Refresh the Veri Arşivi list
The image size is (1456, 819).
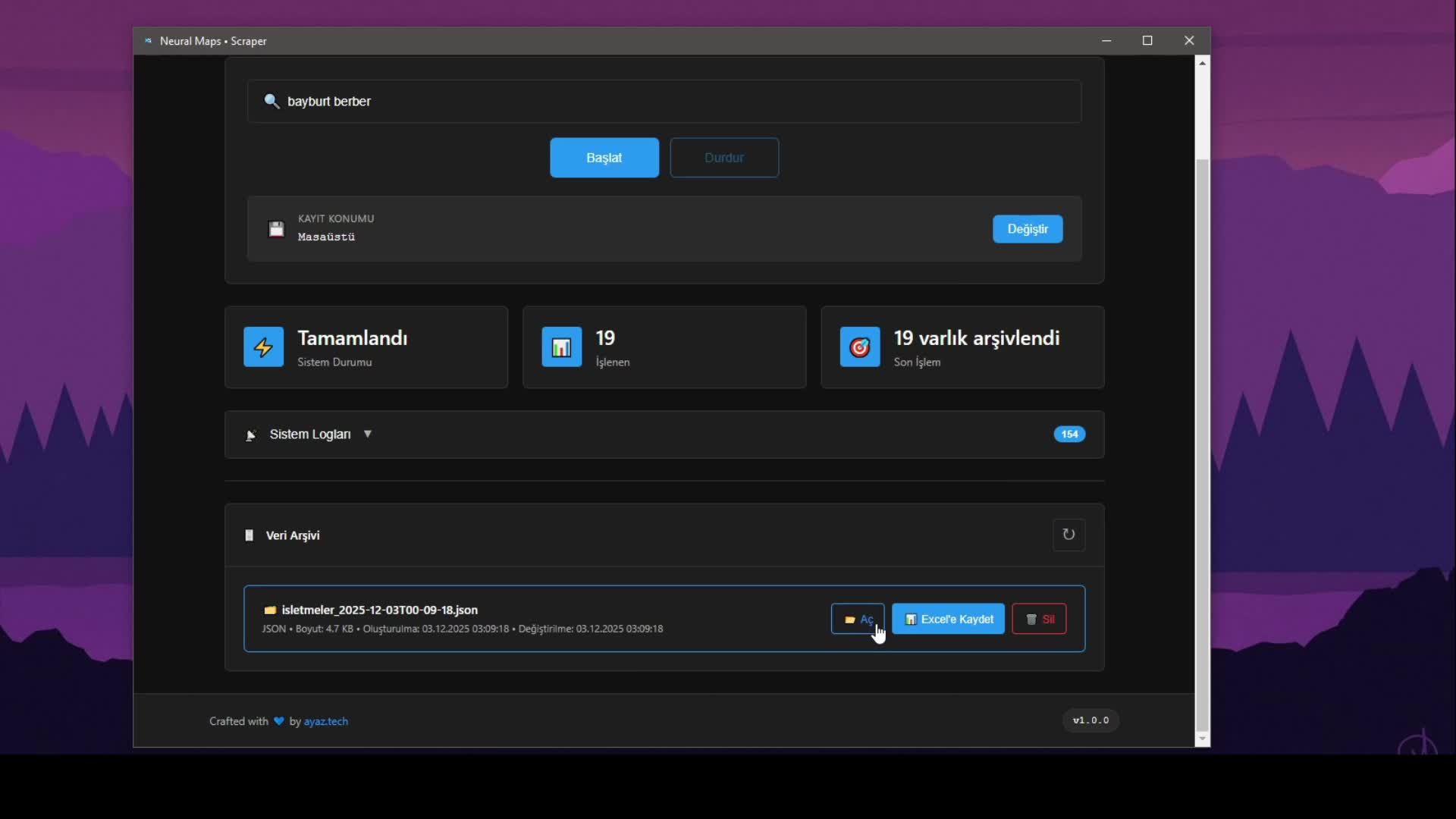coord(1068,535)
